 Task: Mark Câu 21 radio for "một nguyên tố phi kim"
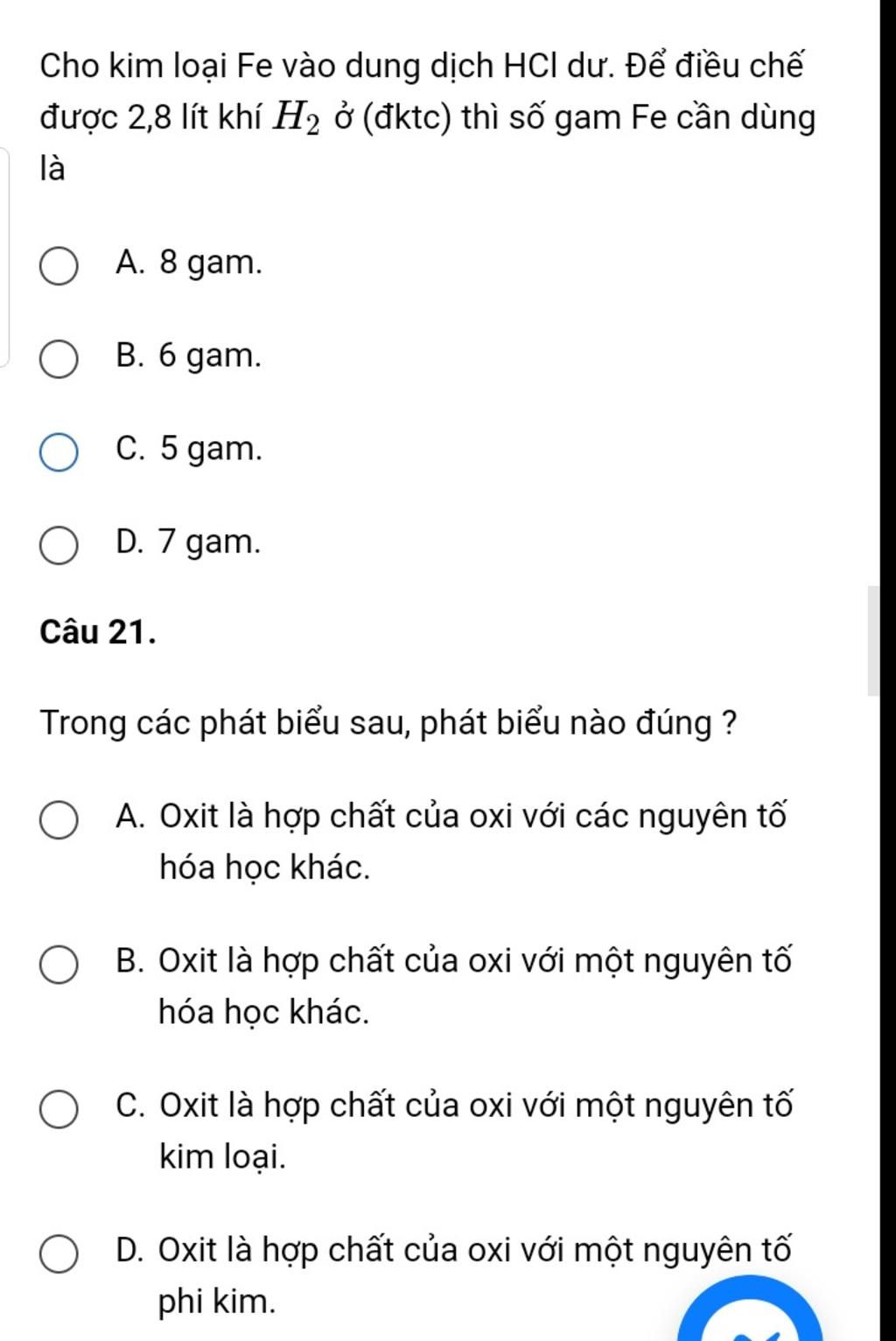(x=59, y=1254)
